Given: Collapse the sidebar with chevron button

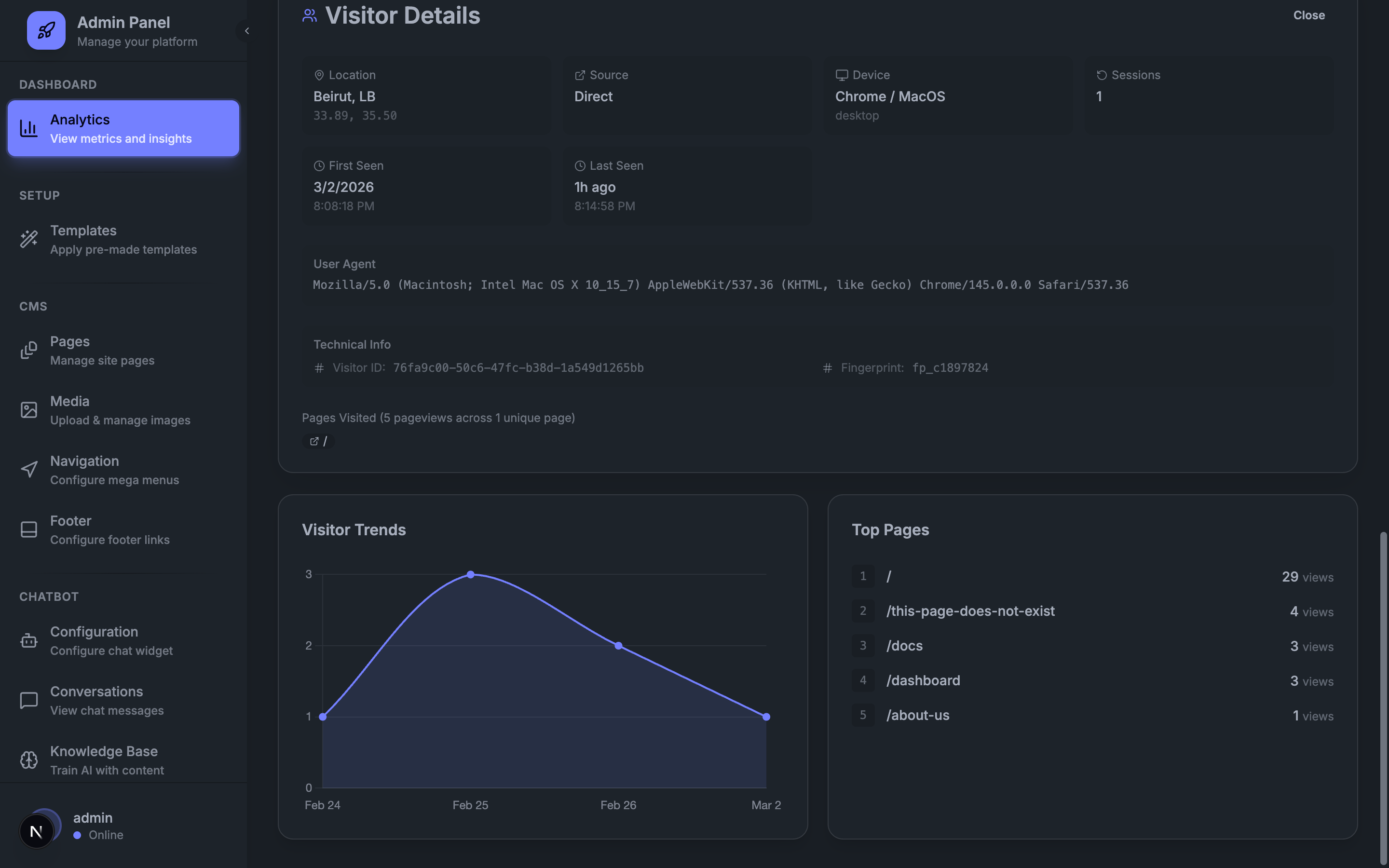Looking at the screenshot, I should pos(247,31).
